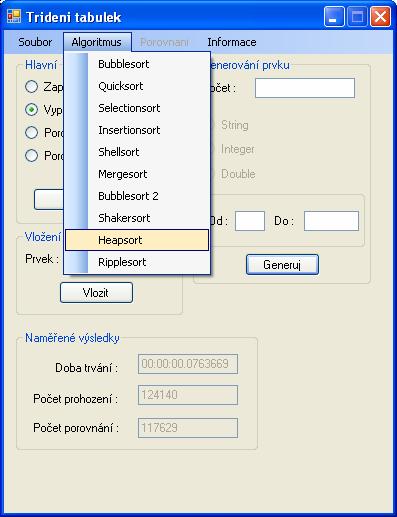Click the Doba trvání result field
397x517 pixels.
pos(188,364)
